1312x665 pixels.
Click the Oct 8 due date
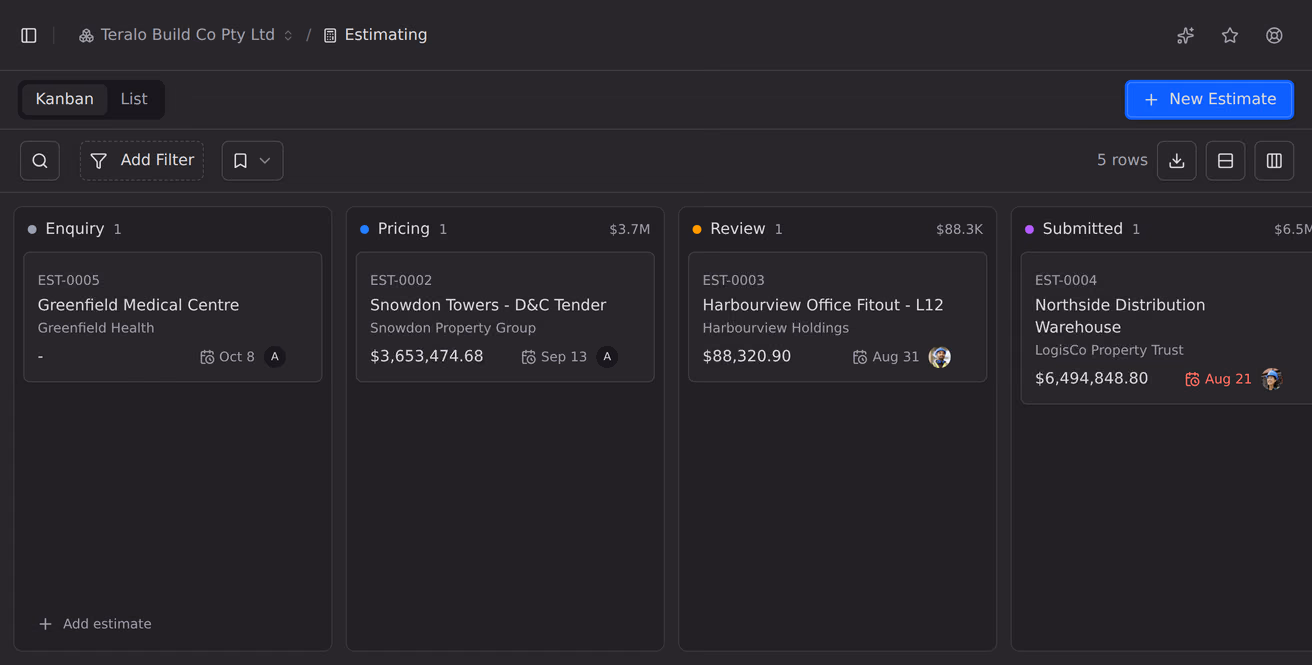227,357
